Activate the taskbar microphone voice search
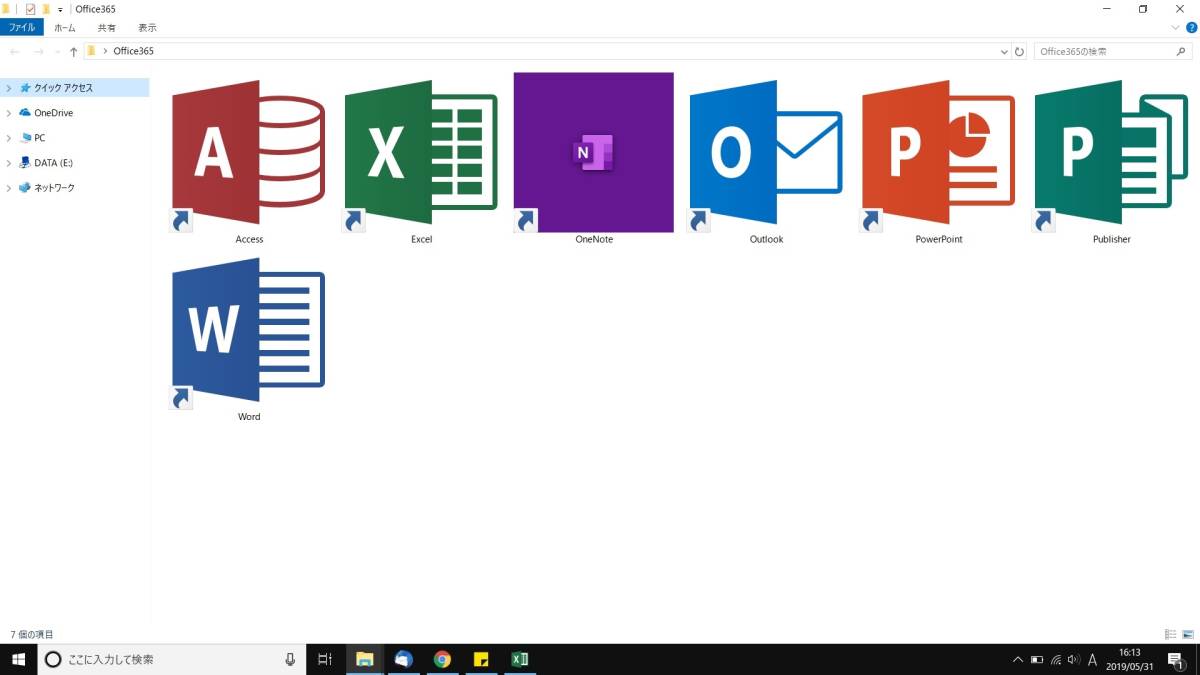This screenshot has height=675, width=1200. (290, 659)
